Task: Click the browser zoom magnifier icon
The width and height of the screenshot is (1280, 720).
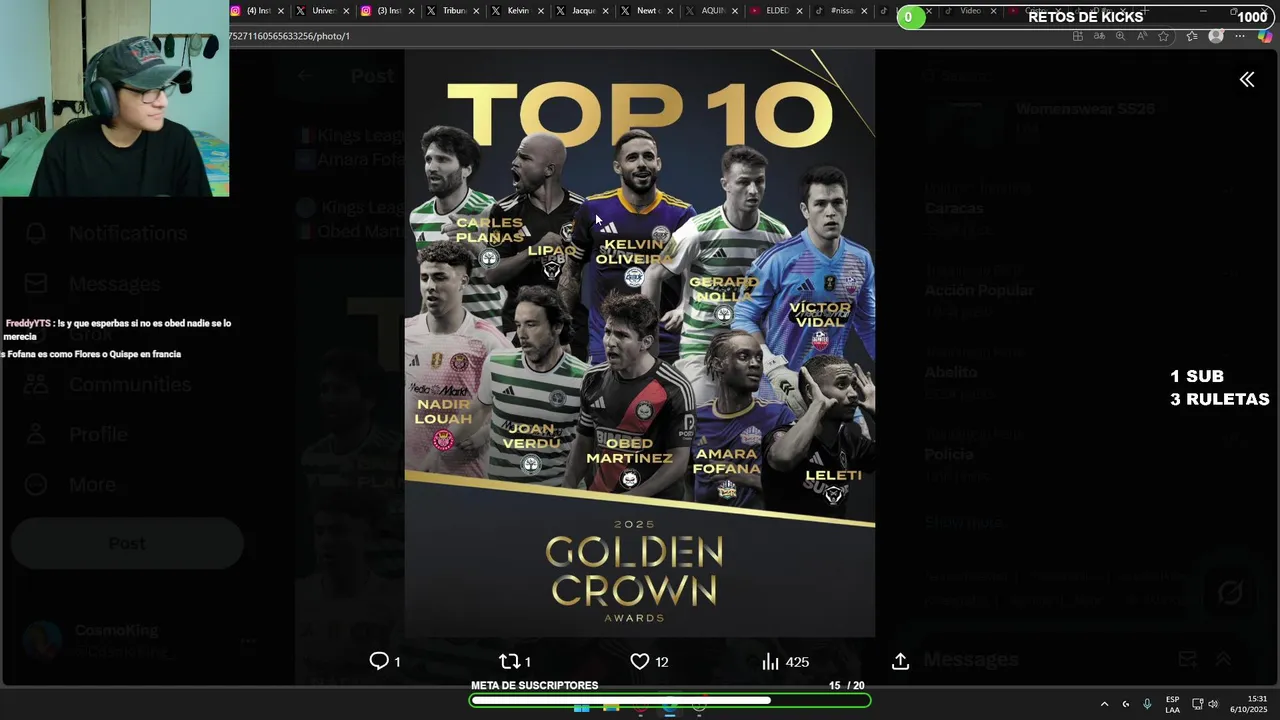Action: 1120,36
